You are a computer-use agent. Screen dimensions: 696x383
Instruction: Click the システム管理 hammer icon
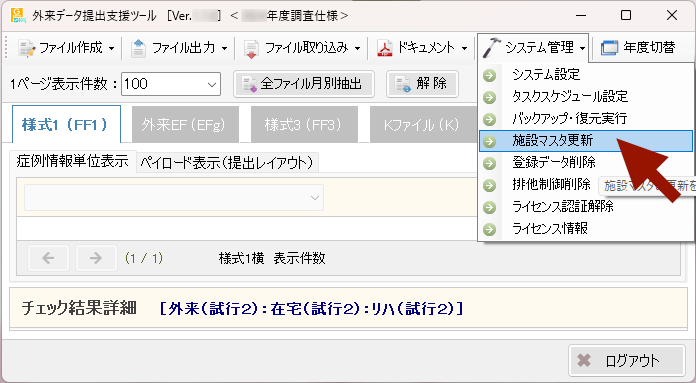coord(491,47)
